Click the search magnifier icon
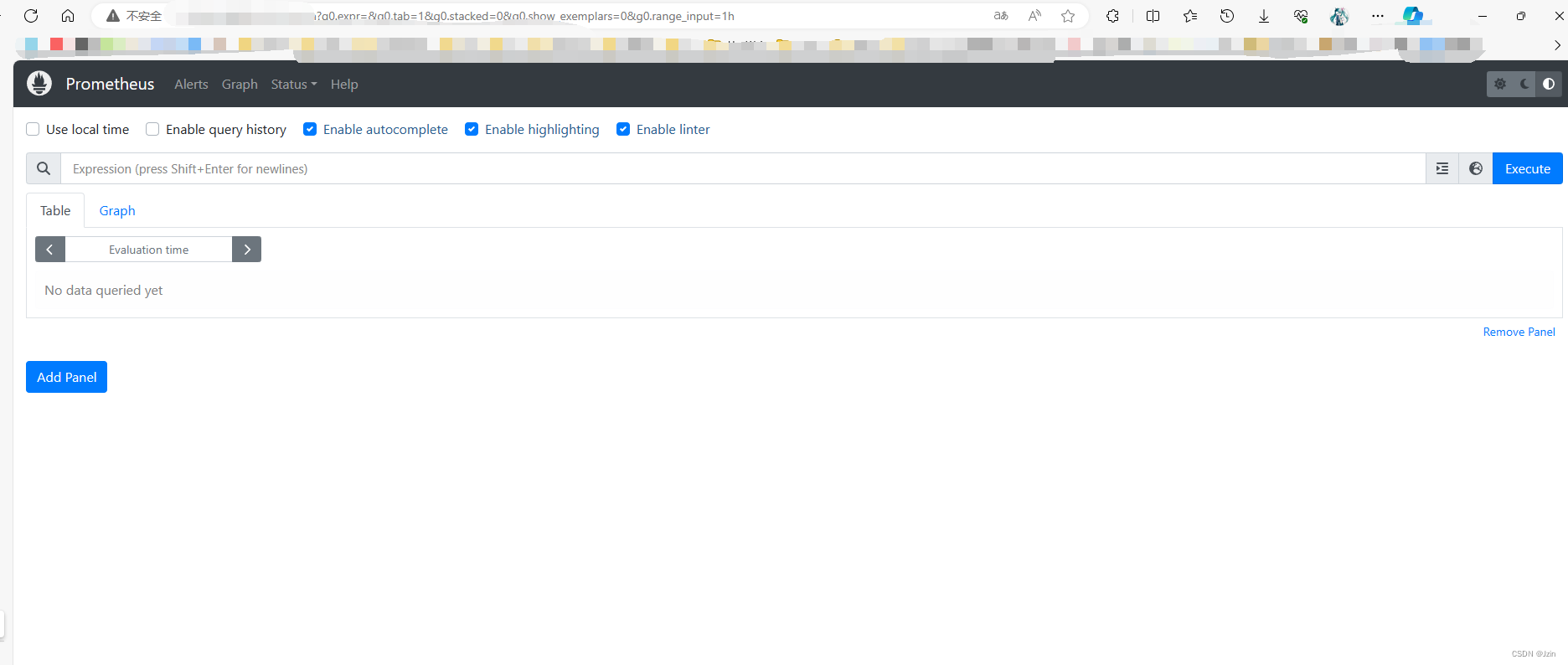 click(x=44, y=168)
